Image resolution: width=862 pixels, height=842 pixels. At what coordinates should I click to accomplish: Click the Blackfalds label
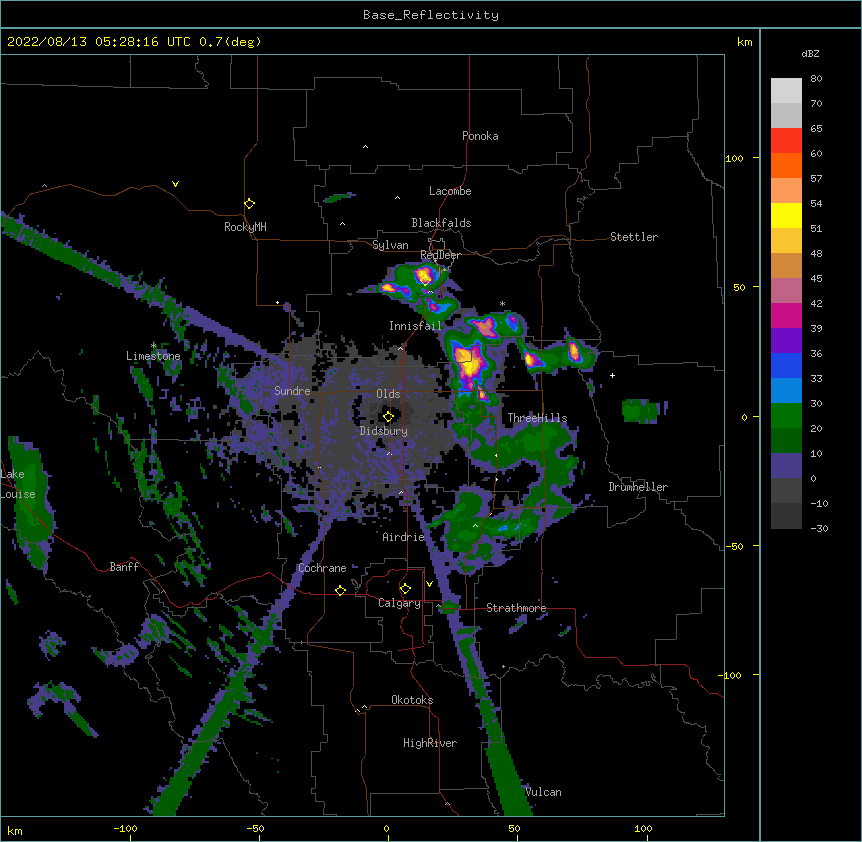tap(441, 223)
